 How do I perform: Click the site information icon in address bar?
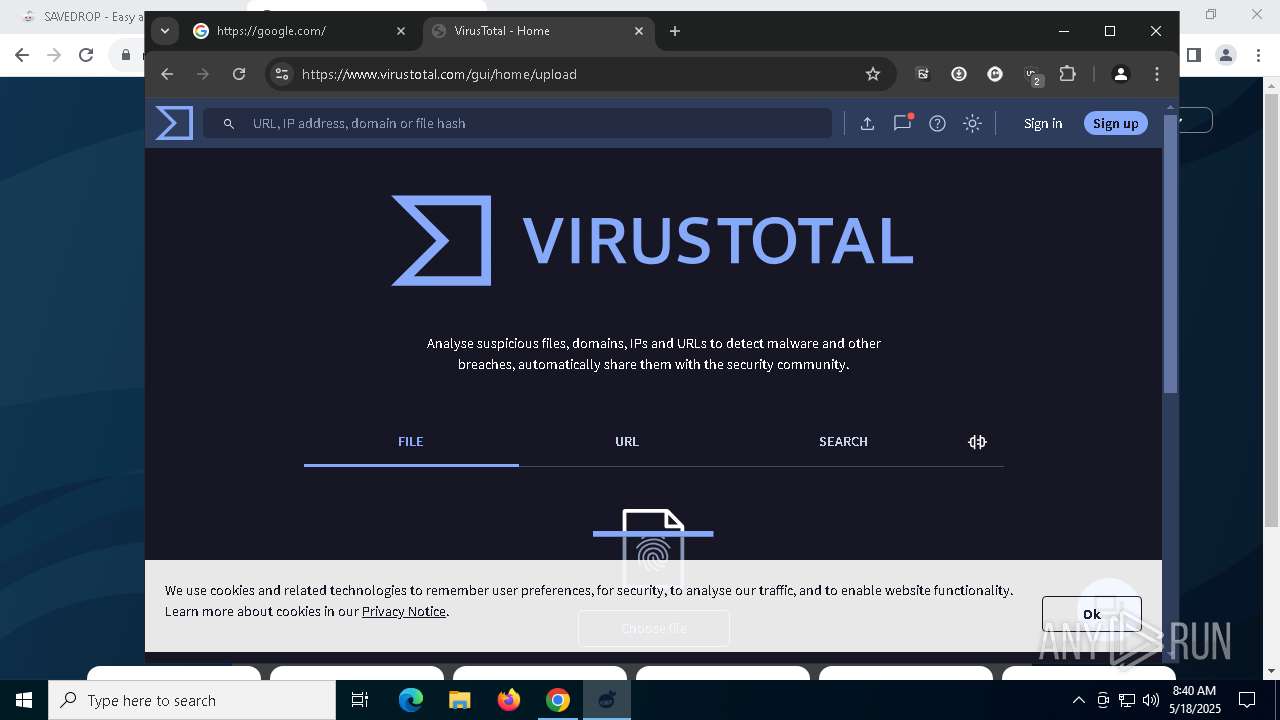point(282,74)
